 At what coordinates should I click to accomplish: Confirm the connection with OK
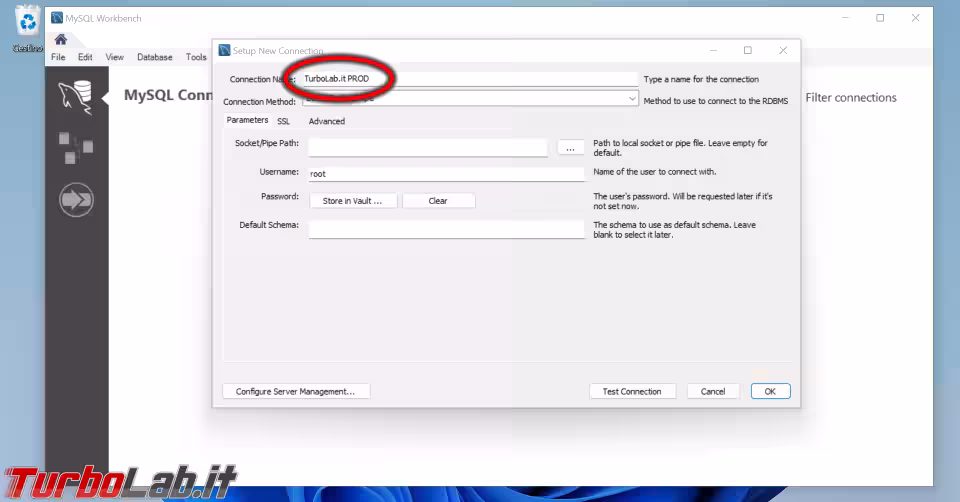[770, 391]
